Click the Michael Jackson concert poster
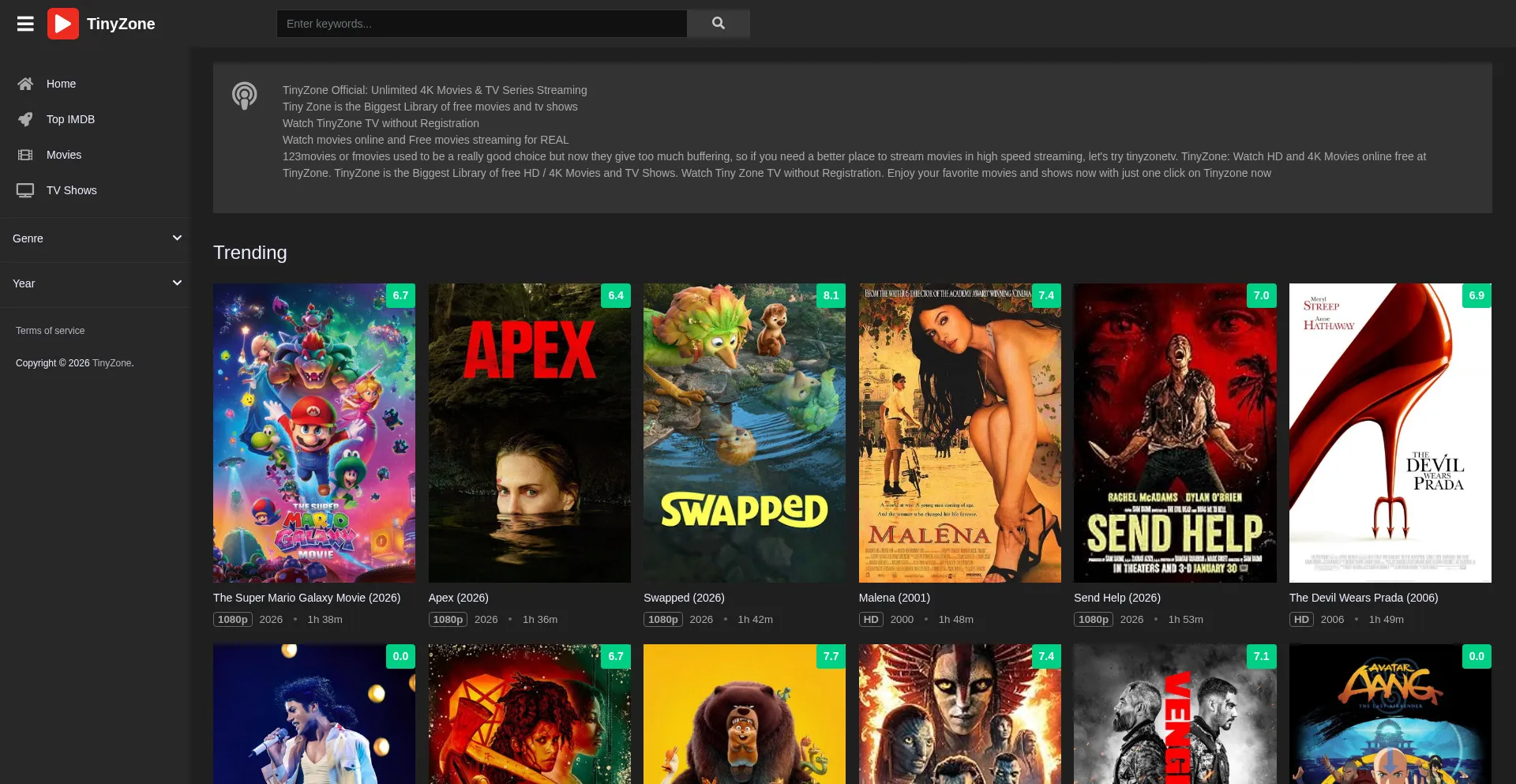 [x=314, y=715]
